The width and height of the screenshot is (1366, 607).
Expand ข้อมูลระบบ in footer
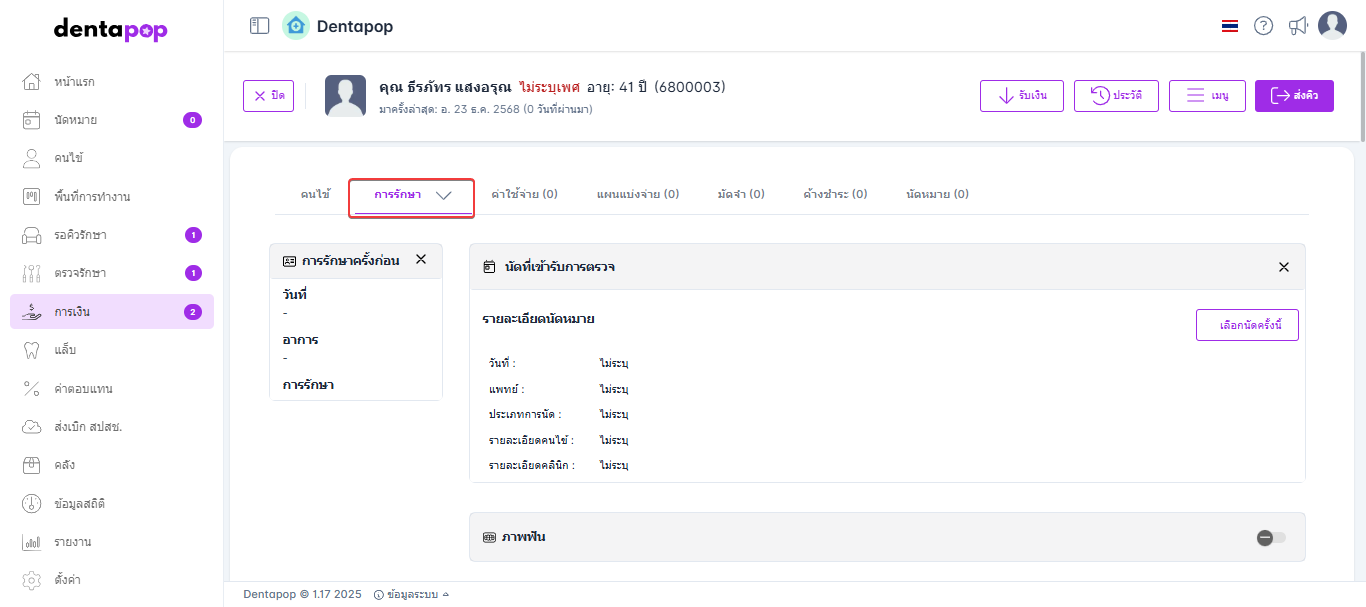tap(412, 595)
